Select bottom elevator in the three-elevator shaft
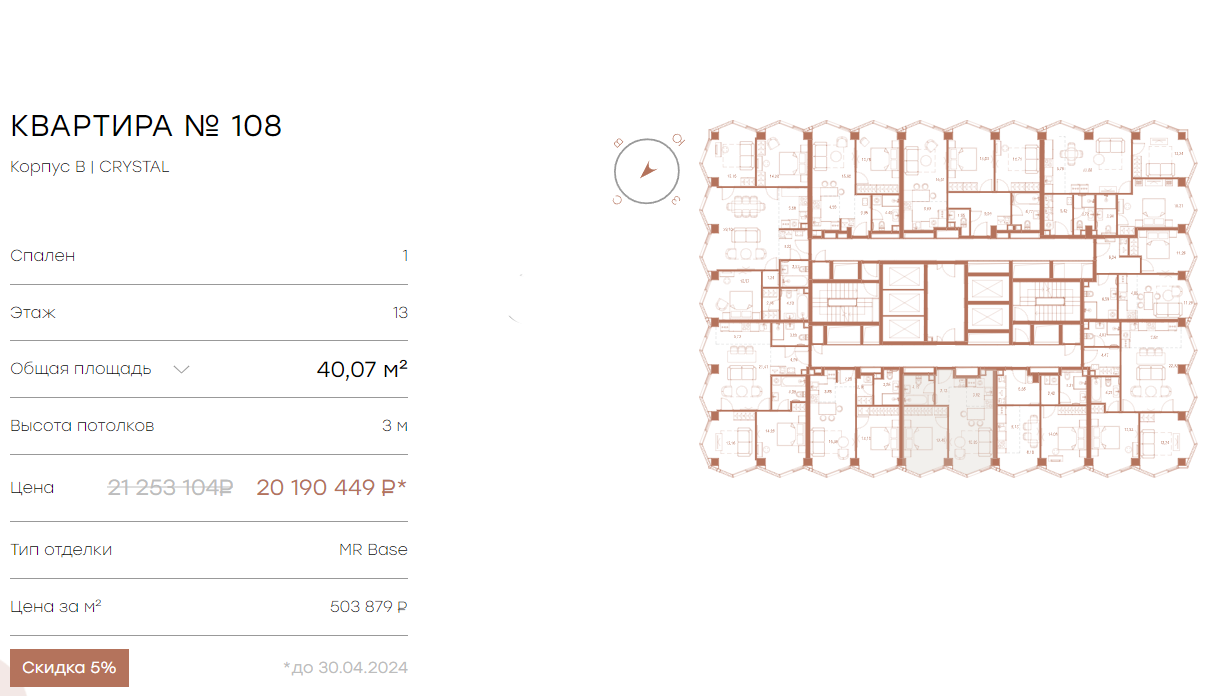 (904, 329)
